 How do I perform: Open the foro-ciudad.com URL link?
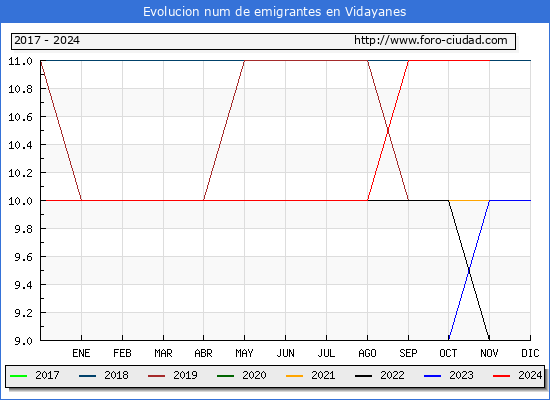(431, 40)
